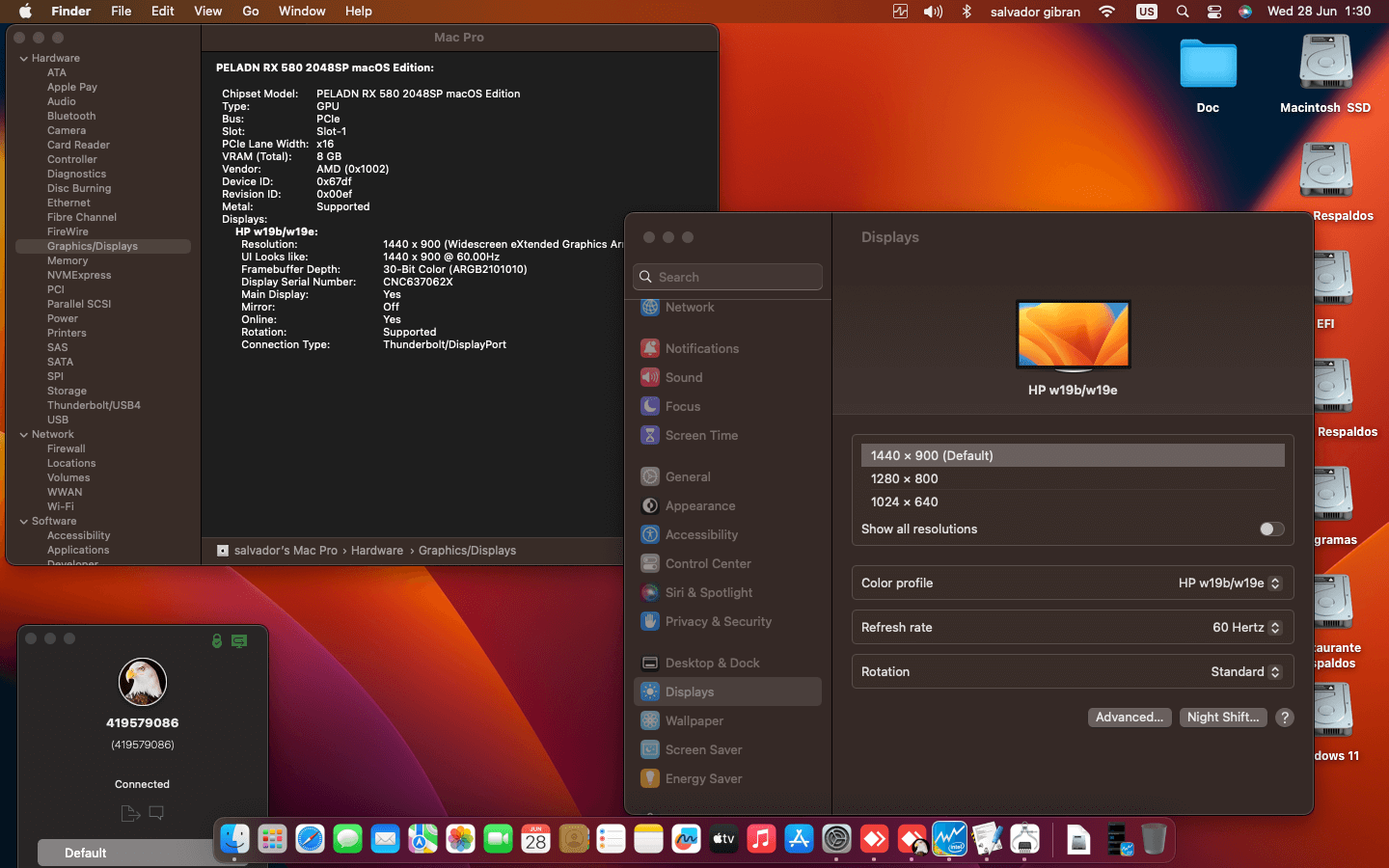Viewport: 1389px width, 868px height.
Task: Click the green monitor icon in AnyDesk window
Action: [x=239, y=640]
